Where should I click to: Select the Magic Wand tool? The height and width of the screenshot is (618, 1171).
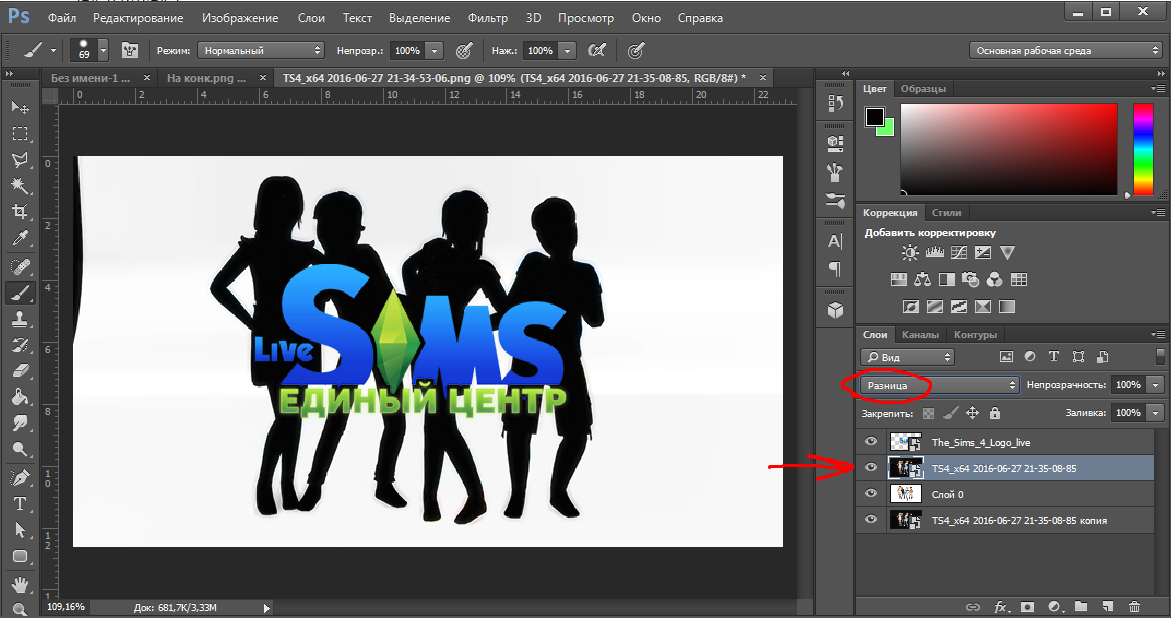pos(20,186)
